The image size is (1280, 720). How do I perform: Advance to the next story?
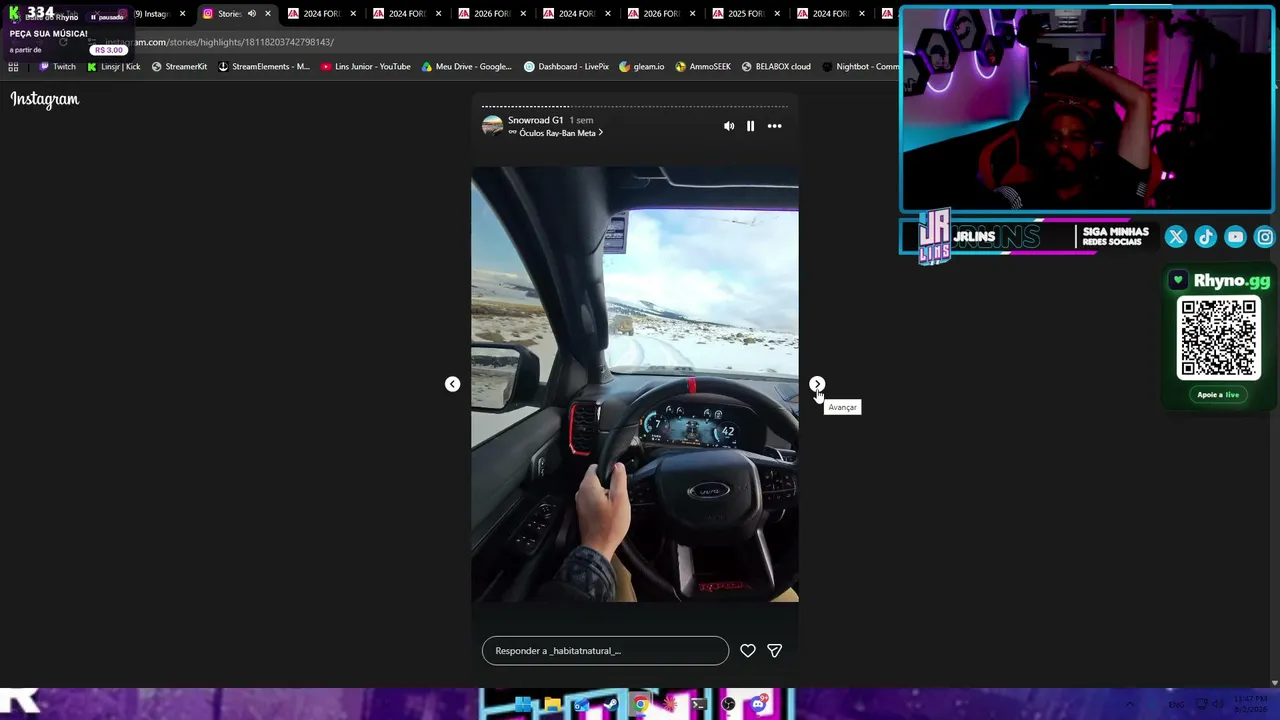coord(817,384)
